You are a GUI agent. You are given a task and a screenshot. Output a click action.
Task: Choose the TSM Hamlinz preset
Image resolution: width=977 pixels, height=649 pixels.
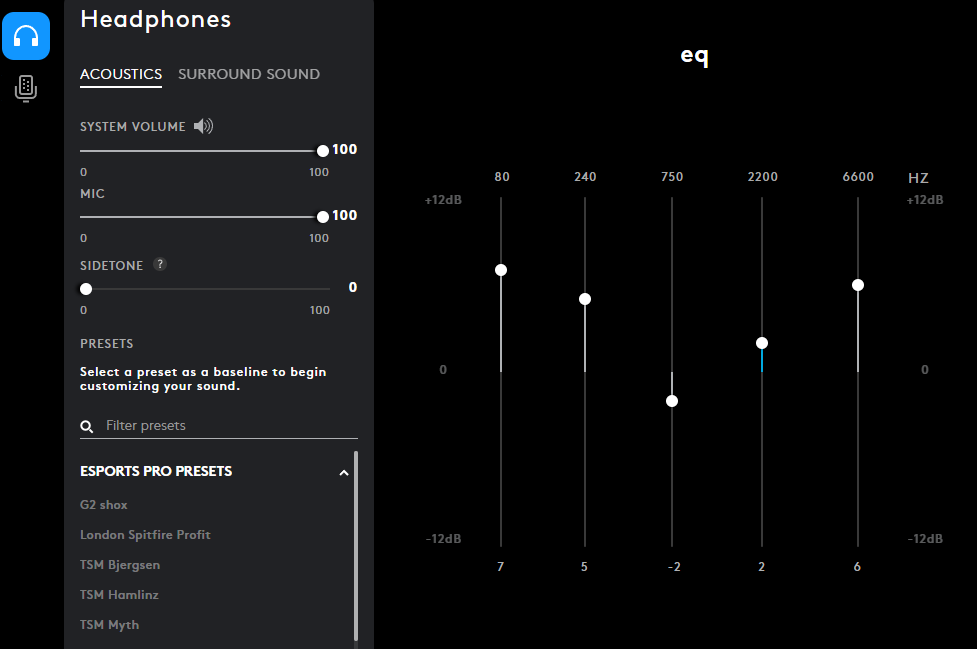point(119,595)
